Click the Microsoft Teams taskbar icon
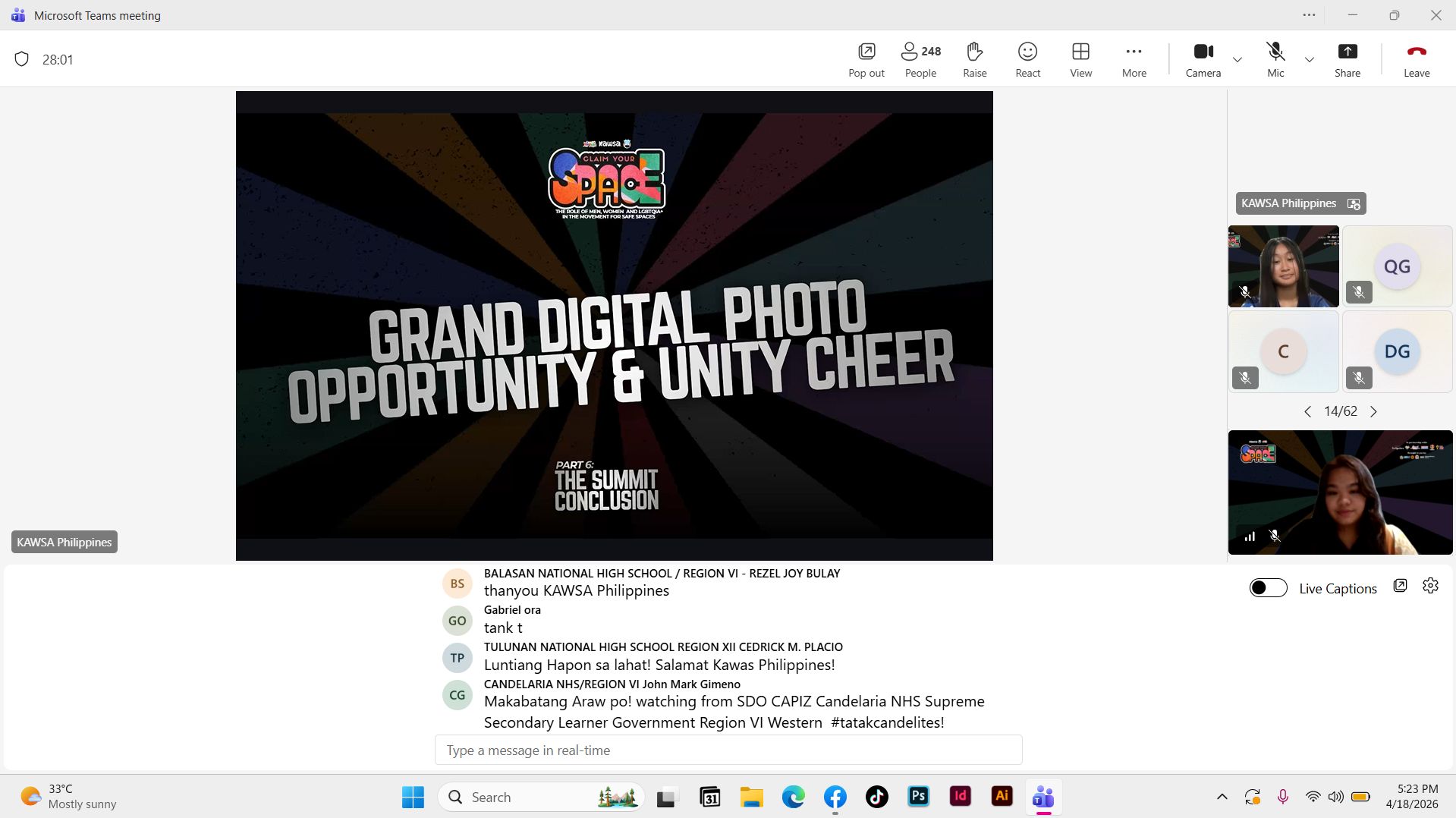The image size is (1456, 818). pyautogui.click(x=1043, y=797)
